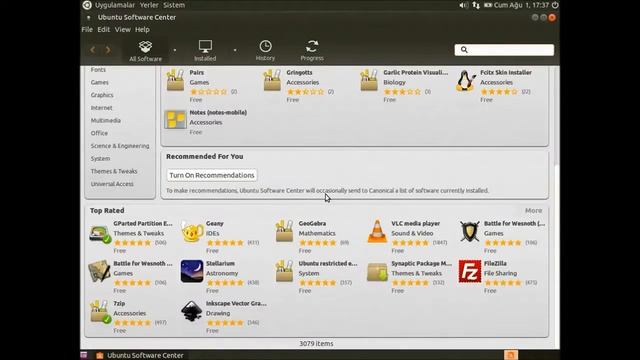The height and width of the screenshot is (360, 640).
Task: Select the Themes & Tweaks category in the sidebar
Action: click(114, 171)
